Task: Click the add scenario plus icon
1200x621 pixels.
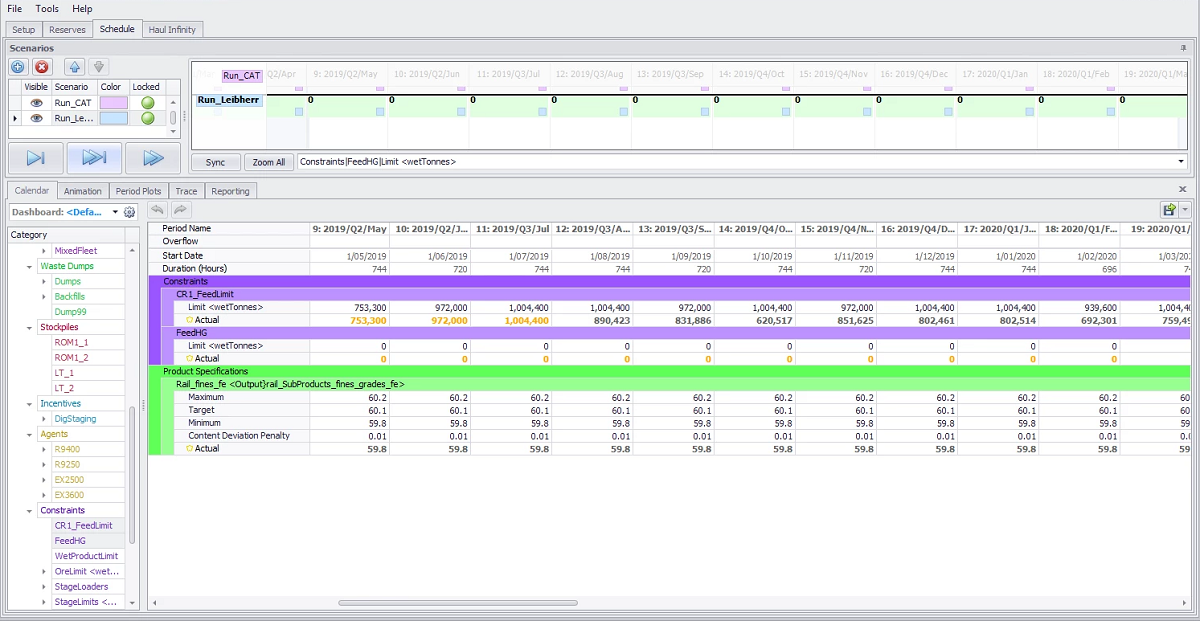Action: point(18,67)
